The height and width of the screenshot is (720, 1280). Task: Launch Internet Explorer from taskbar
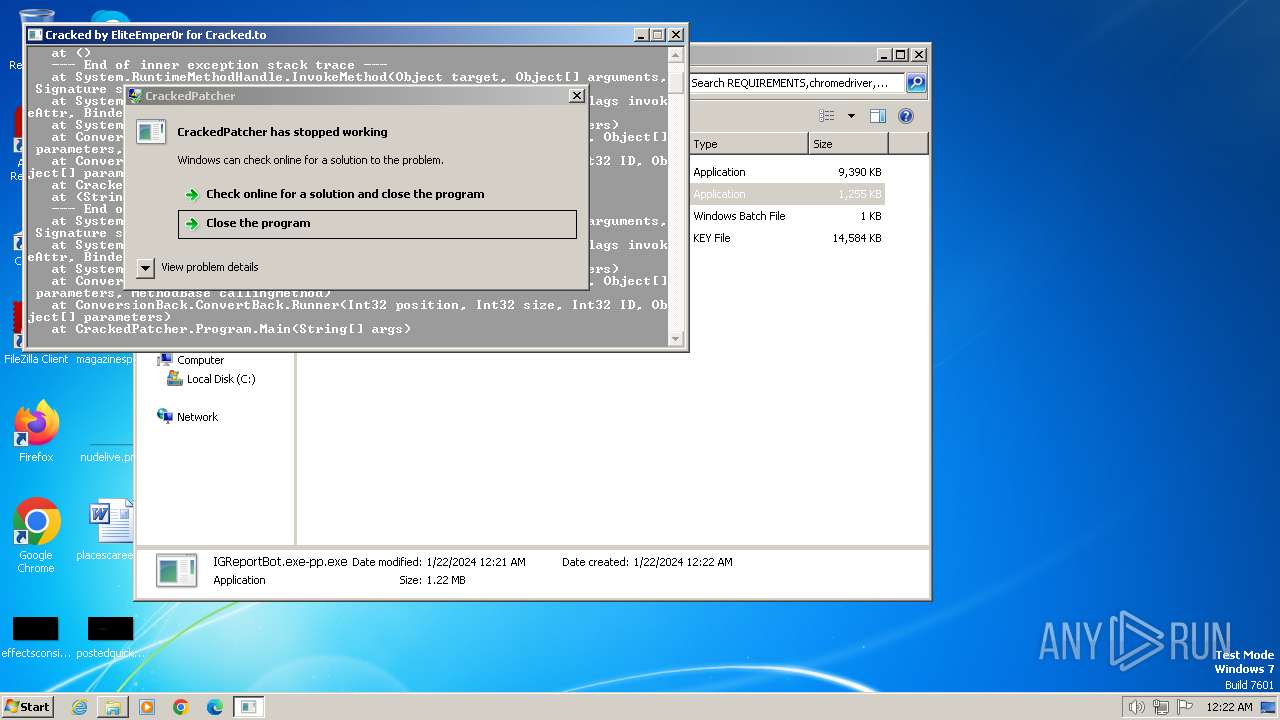click(79, 707)
